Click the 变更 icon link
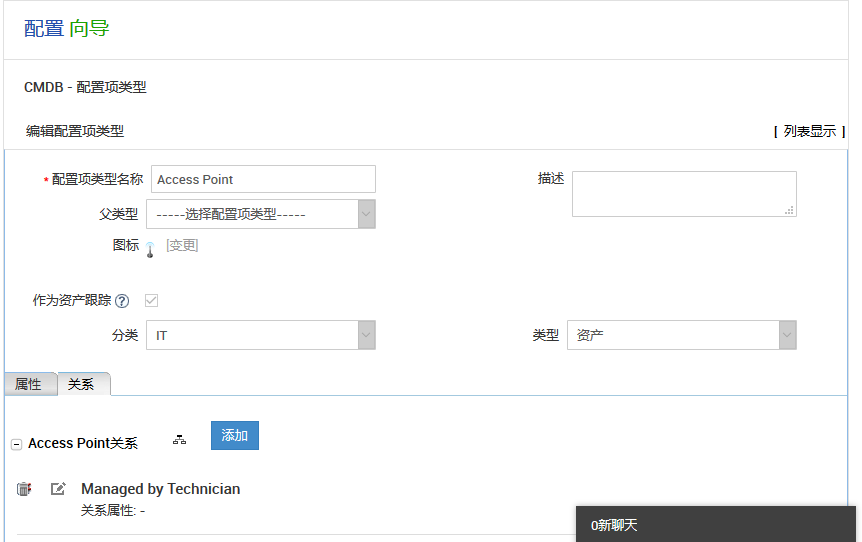 click(x=182, y=245)
